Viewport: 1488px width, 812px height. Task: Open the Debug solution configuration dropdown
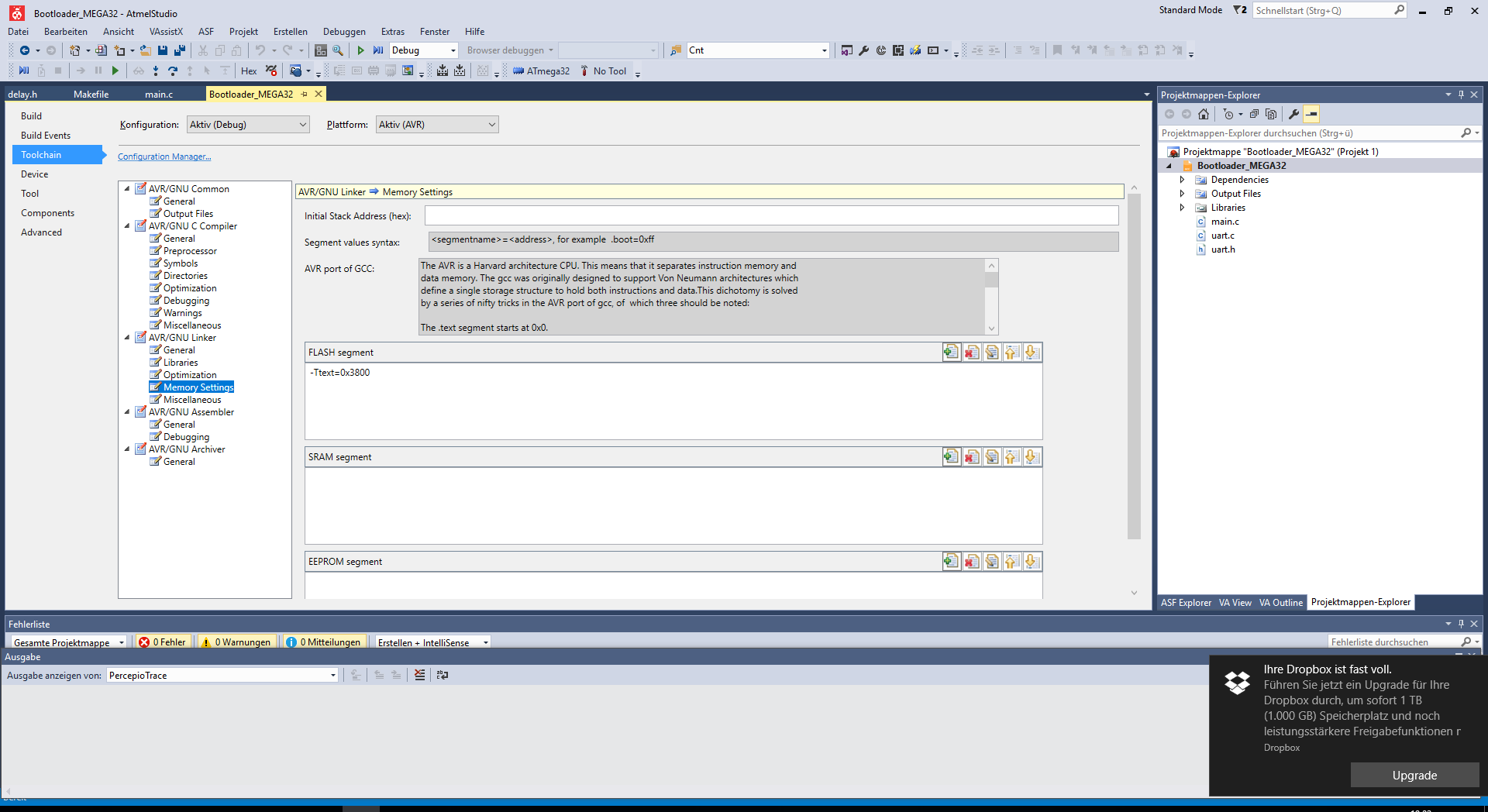point(424,50)
